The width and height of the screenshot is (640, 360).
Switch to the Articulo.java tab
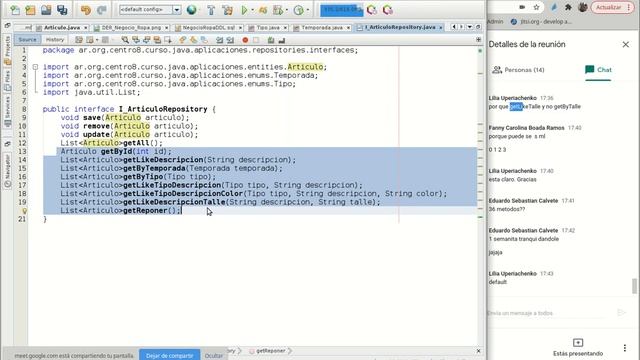pos(62,27)
